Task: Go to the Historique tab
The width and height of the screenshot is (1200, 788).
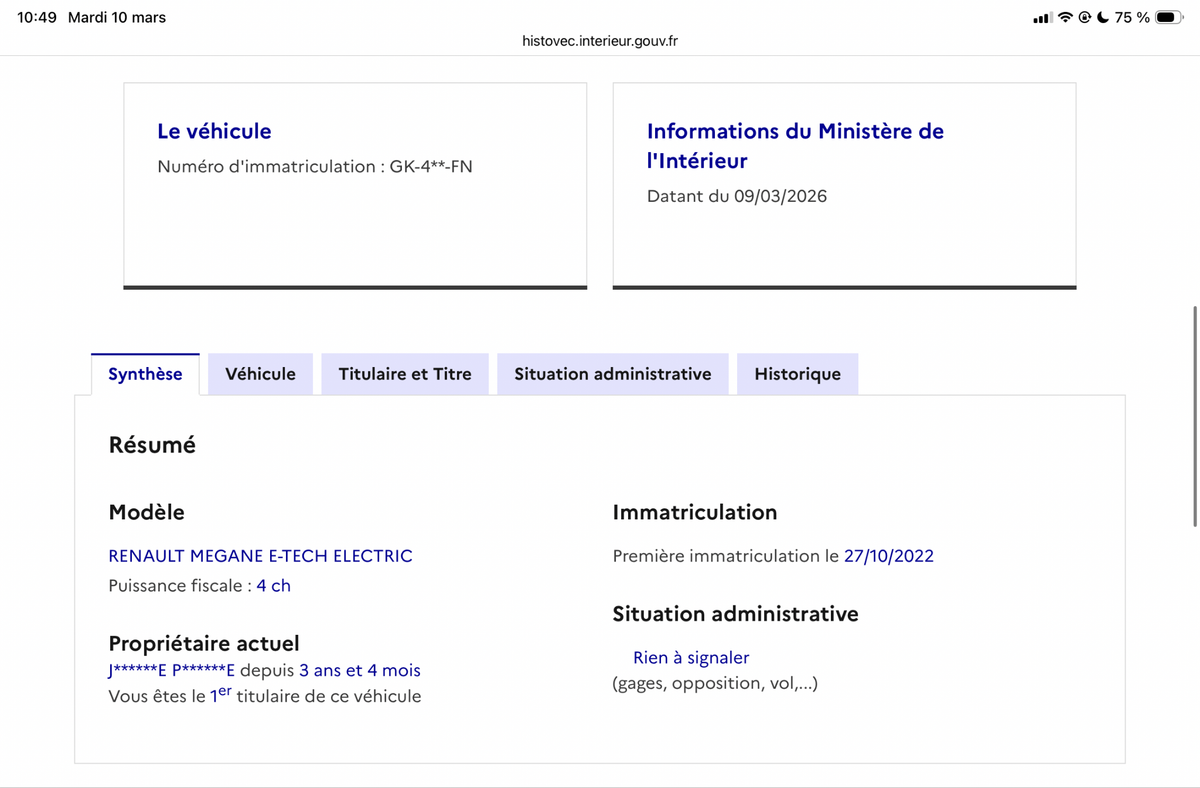Action: click(x=797, y=374)
